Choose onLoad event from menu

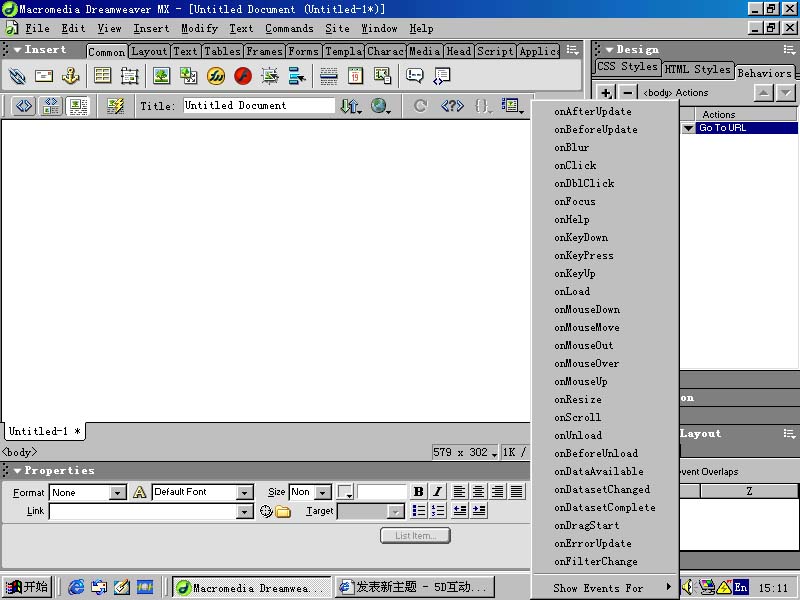[572, 291]
